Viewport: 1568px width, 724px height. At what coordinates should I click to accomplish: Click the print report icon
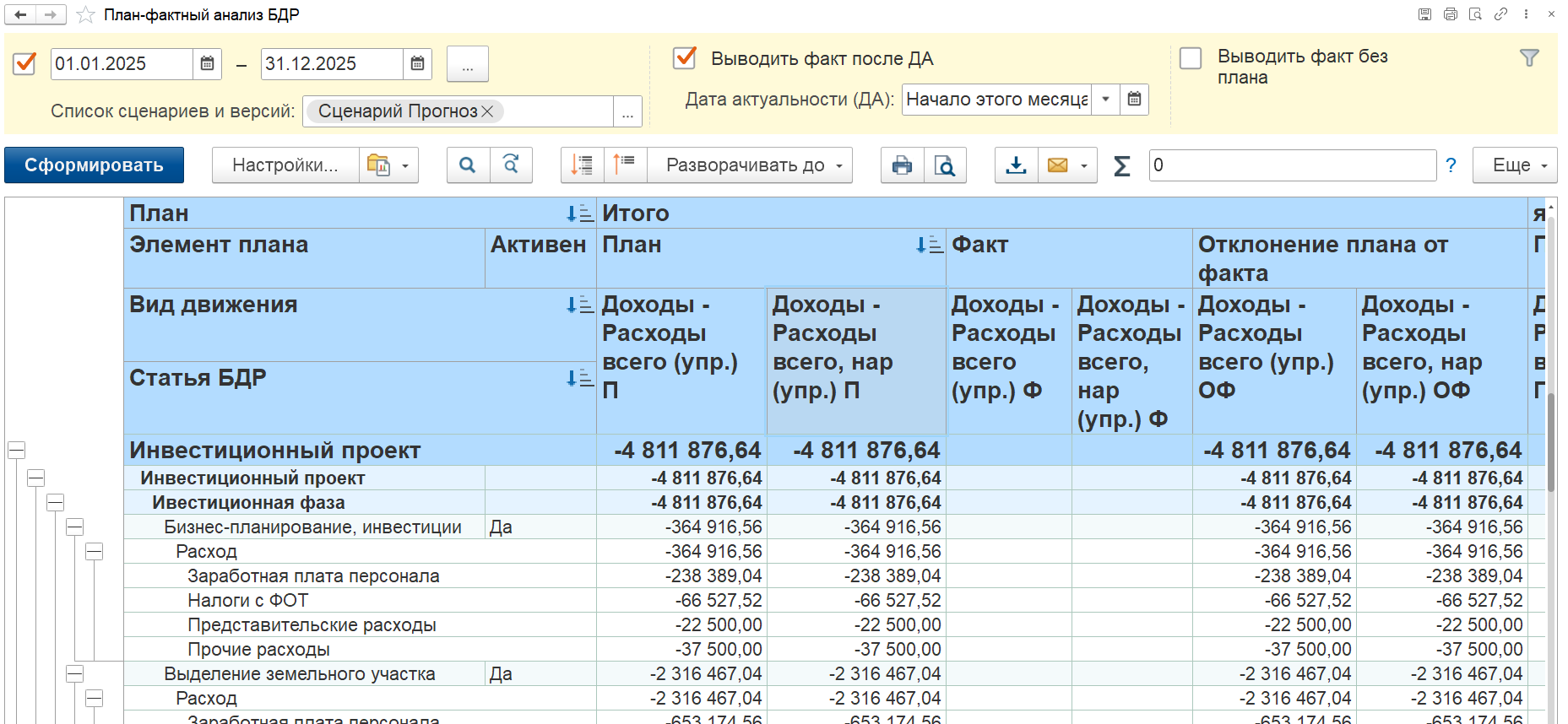click(902, 165)
